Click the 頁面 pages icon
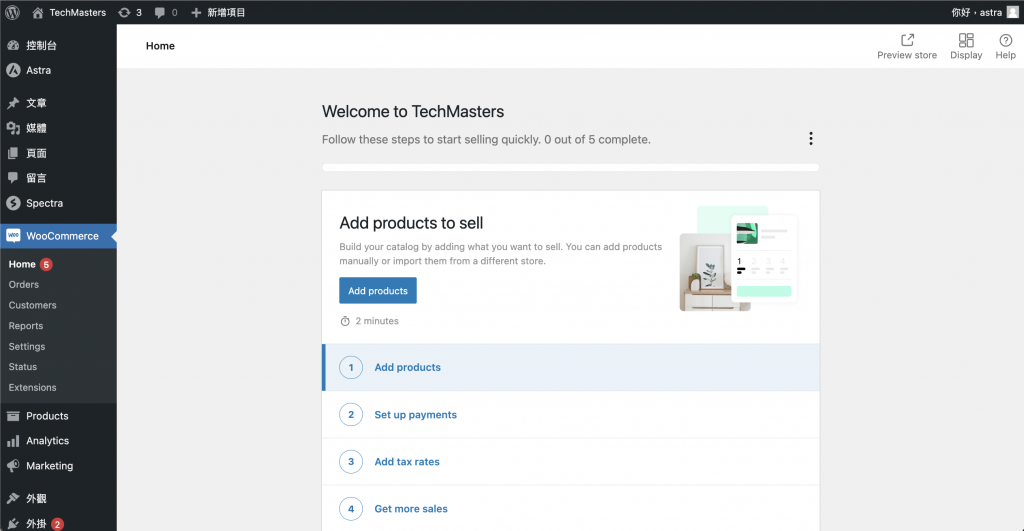The height and width of the screenshot is (531, 1024). click(13, 153)
